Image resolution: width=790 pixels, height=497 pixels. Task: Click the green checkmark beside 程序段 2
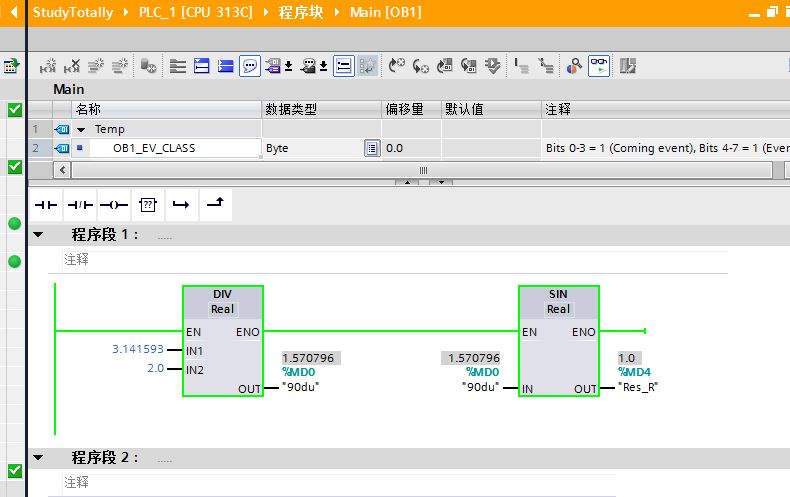point(14,470)
